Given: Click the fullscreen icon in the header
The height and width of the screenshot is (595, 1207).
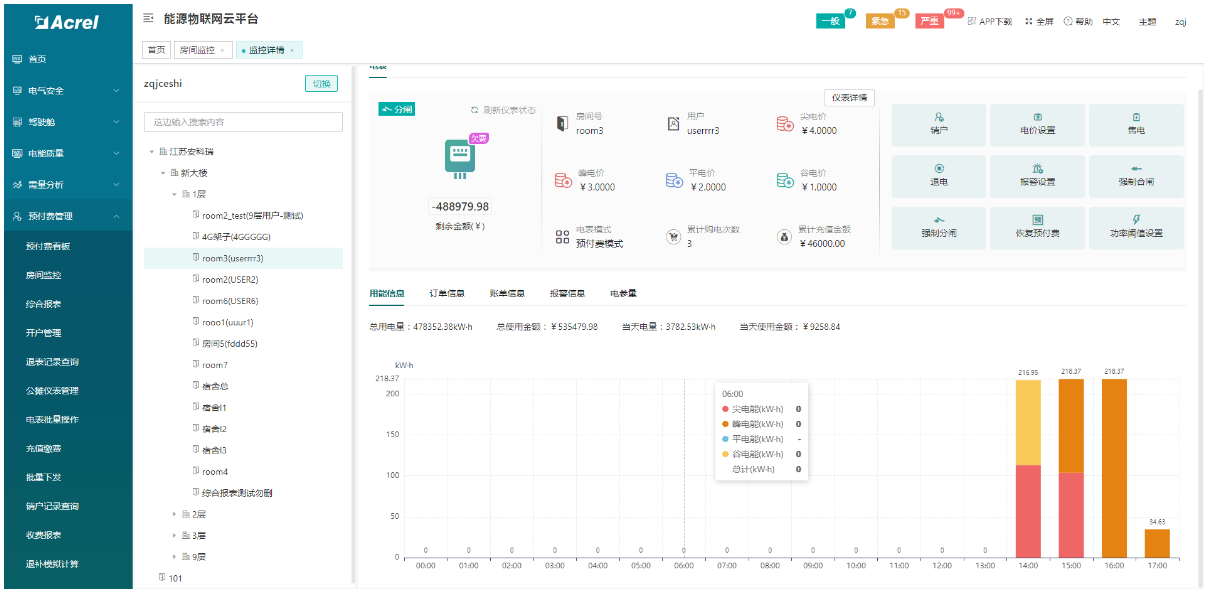Looking at the screenshot, I should pyautogui.click(x=1029, y=21).
